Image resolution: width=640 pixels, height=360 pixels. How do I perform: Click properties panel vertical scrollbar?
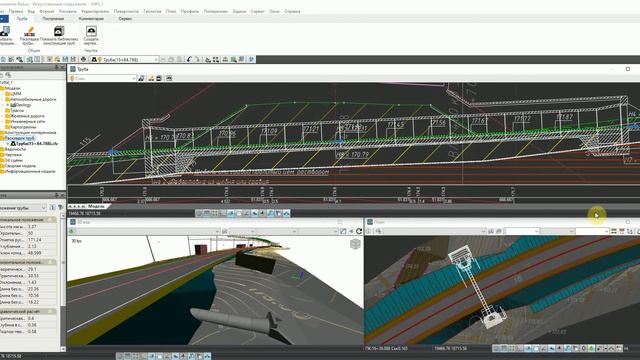[63, 261]
